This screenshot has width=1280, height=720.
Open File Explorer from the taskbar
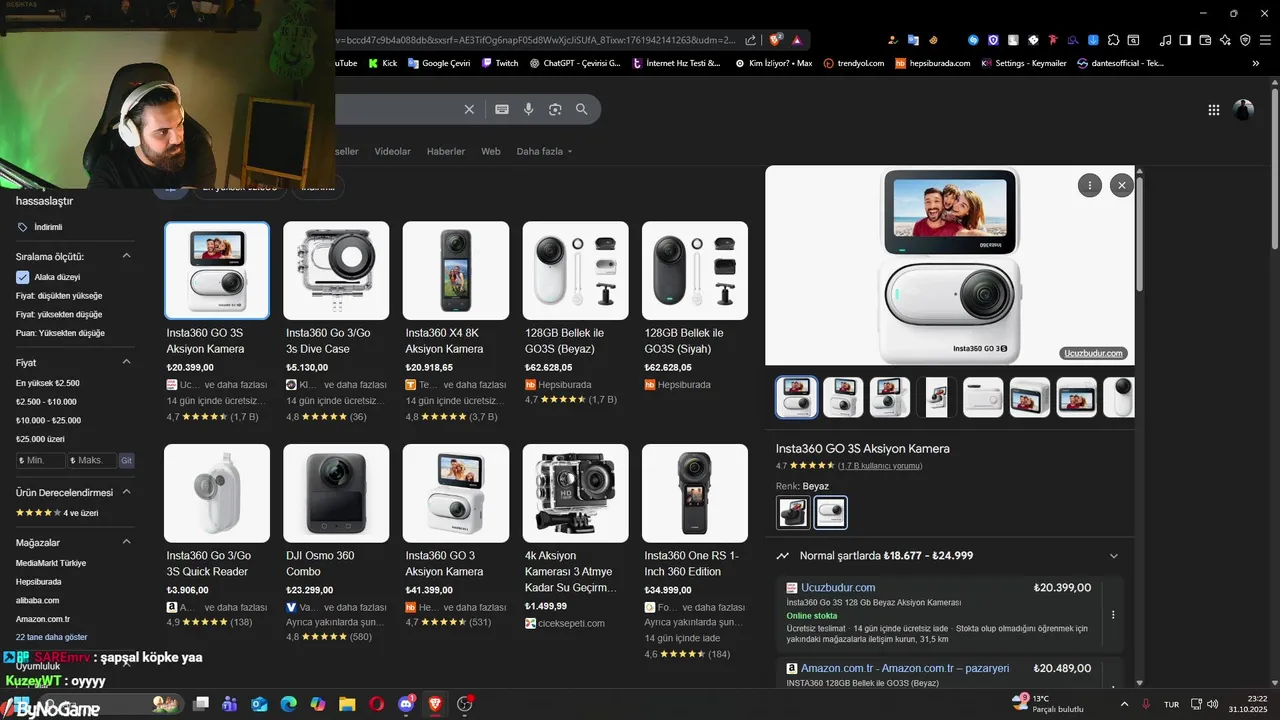(x=347, y=704)
